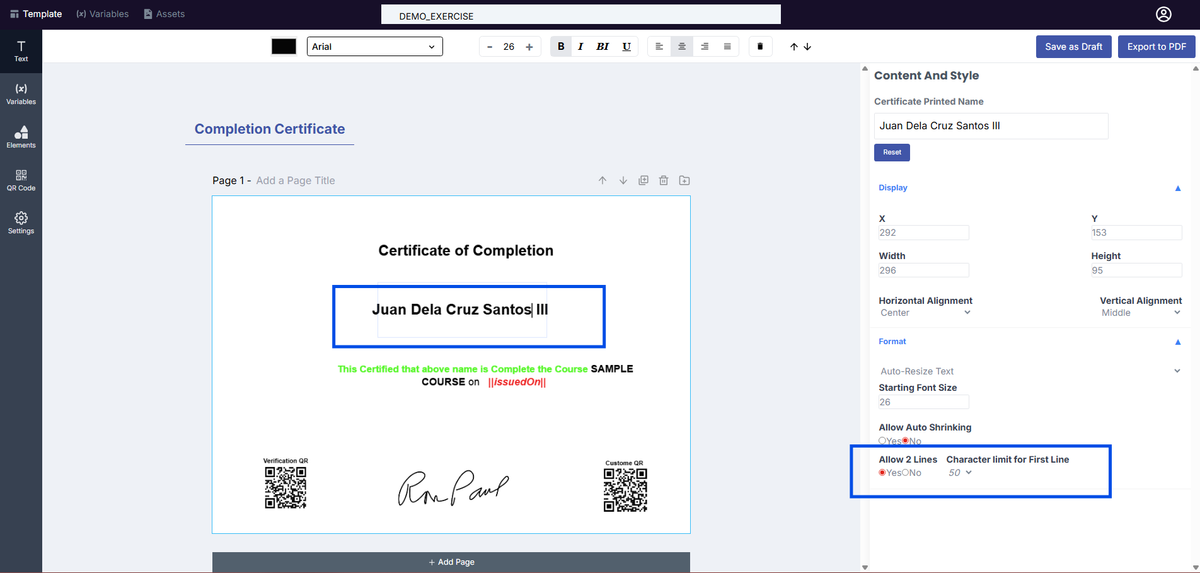Click the Height field
Image resolution: width=1200 pixels, height=573 pixels.
click(1136, 270)
